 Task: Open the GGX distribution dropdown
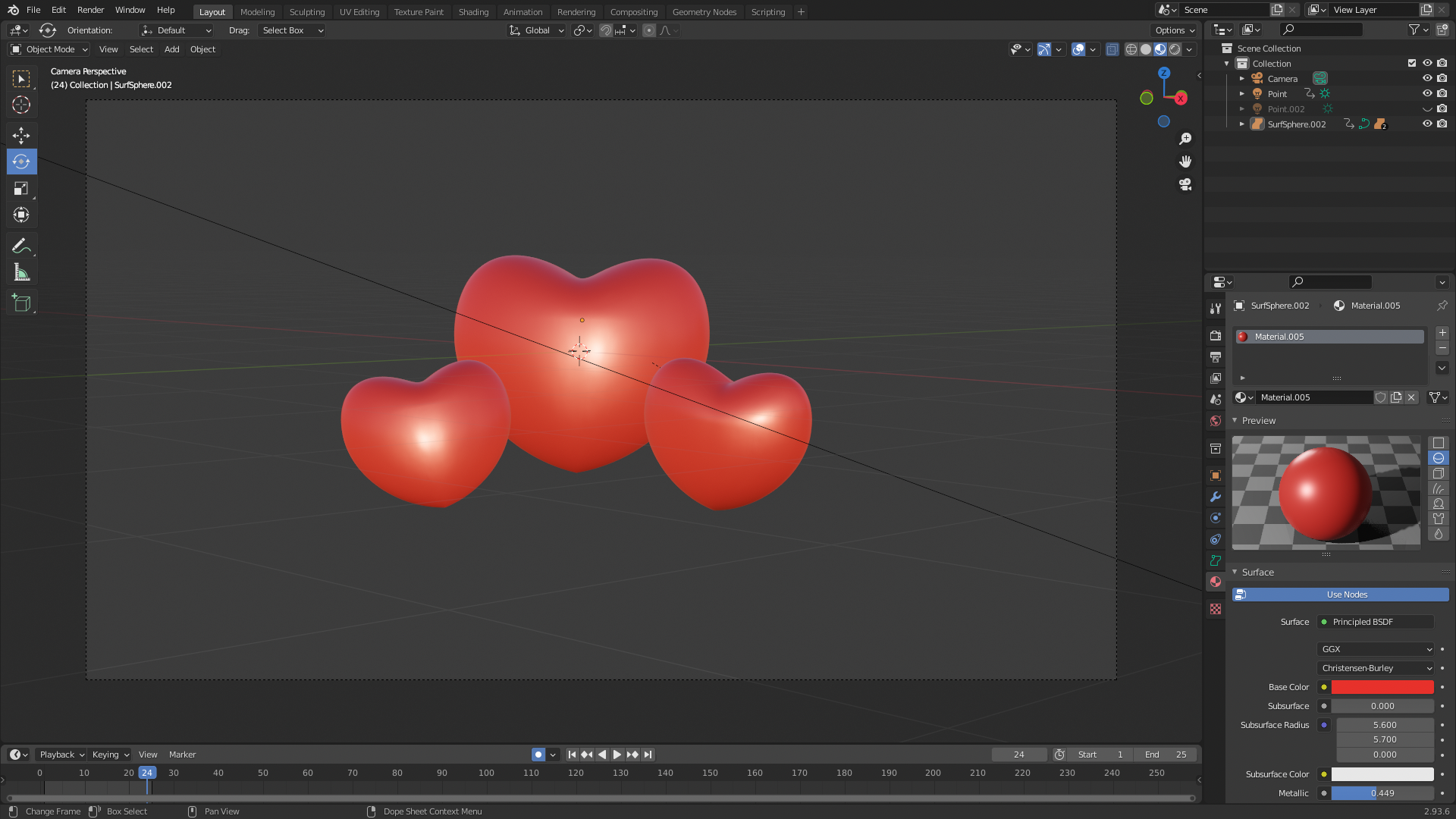point(1376,649)
